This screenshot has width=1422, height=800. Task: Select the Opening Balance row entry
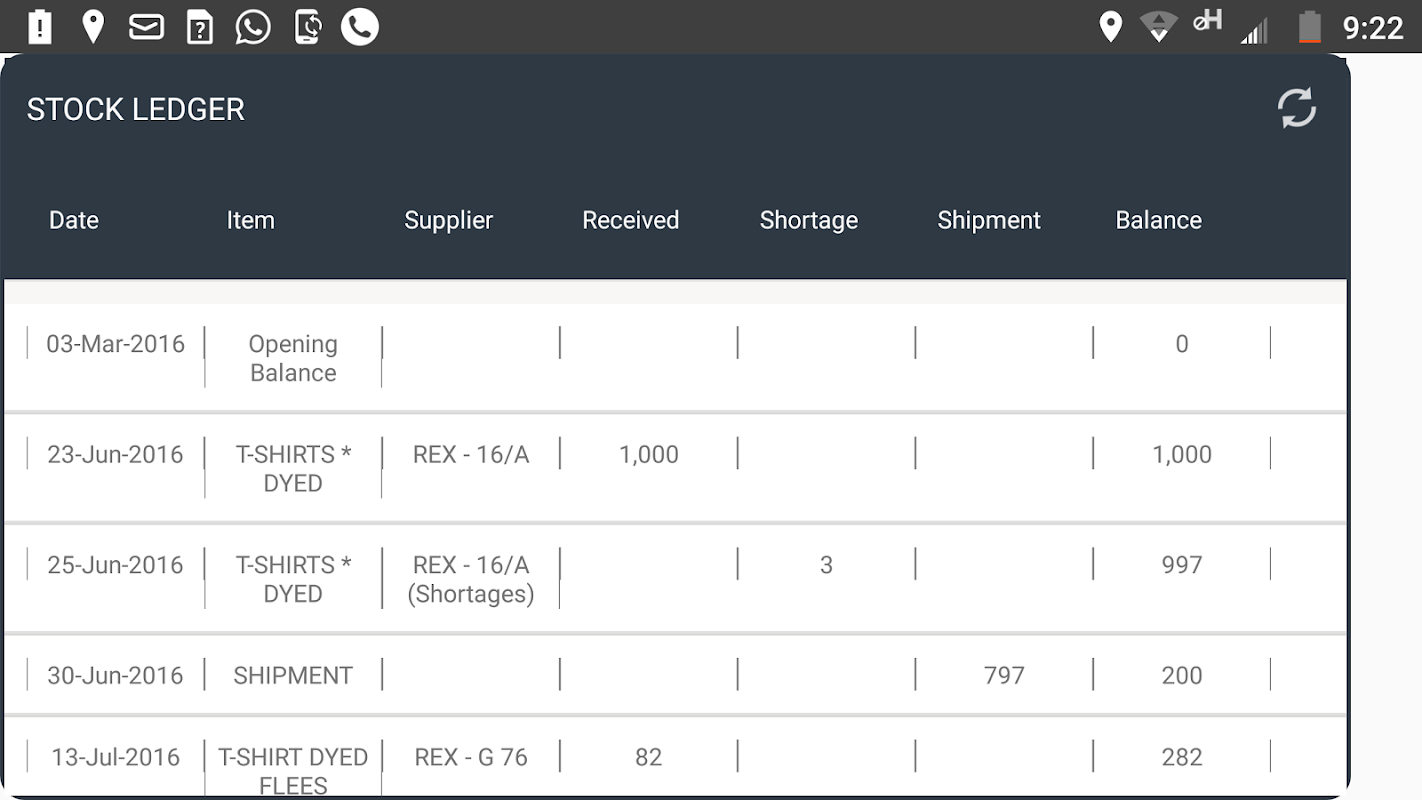293,358
